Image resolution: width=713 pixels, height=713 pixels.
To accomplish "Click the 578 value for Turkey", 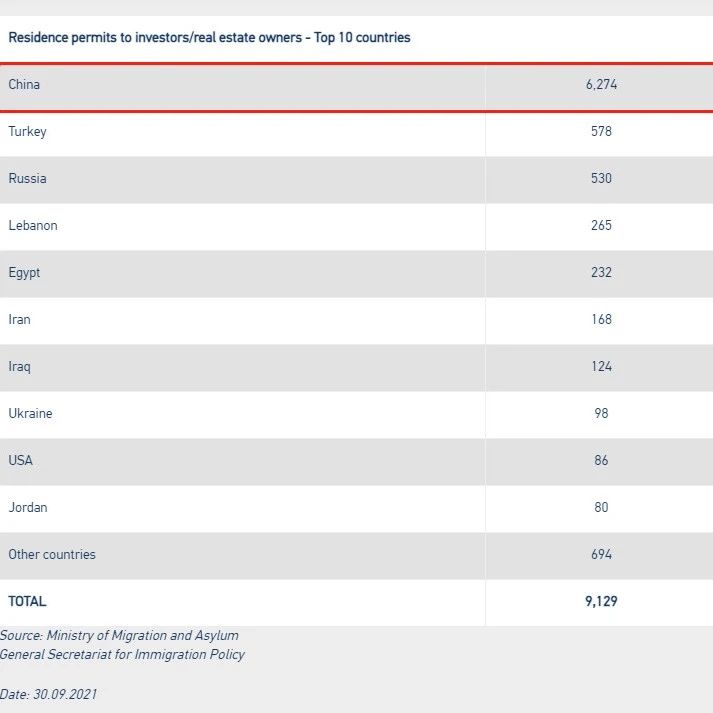I will tap(601, 131).
